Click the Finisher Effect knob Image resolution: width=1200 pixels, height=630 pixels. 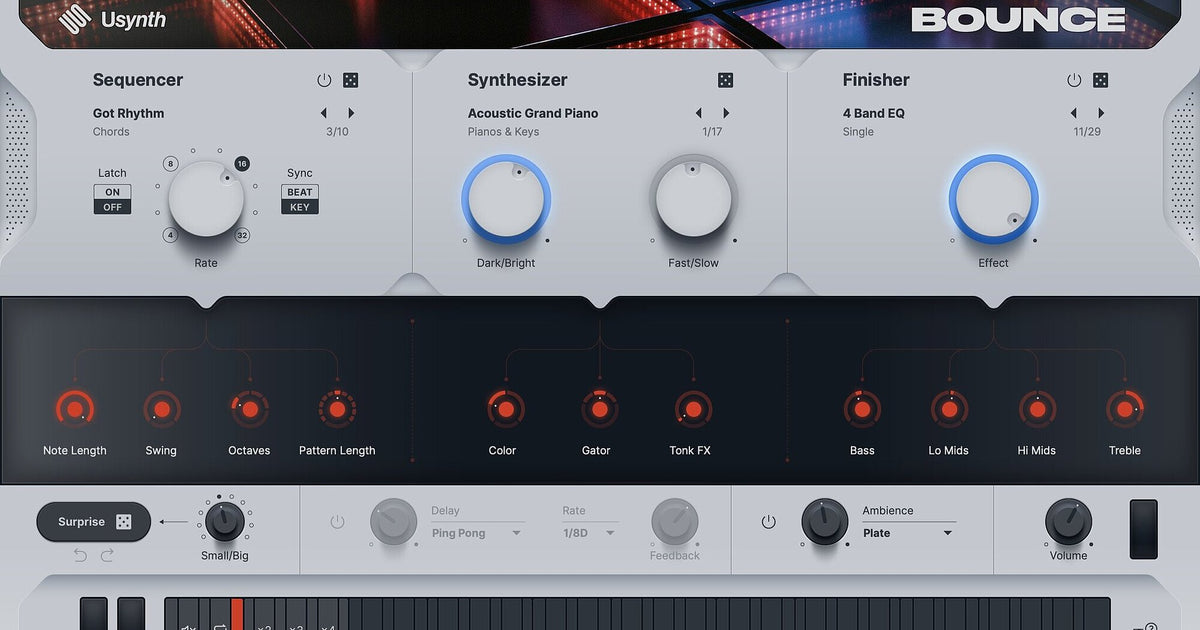coord(994,199)
